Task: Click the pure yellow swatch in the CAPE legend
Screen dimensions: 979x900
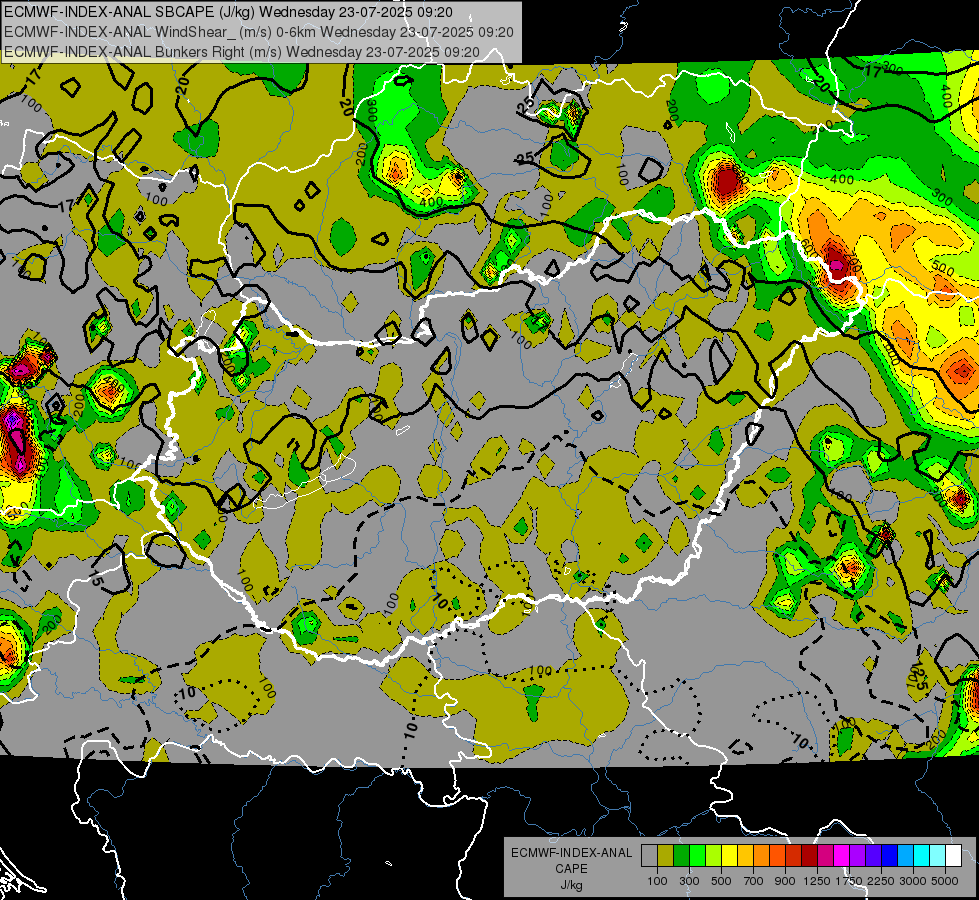Action: pyautogui.click(x=730, y=856)
